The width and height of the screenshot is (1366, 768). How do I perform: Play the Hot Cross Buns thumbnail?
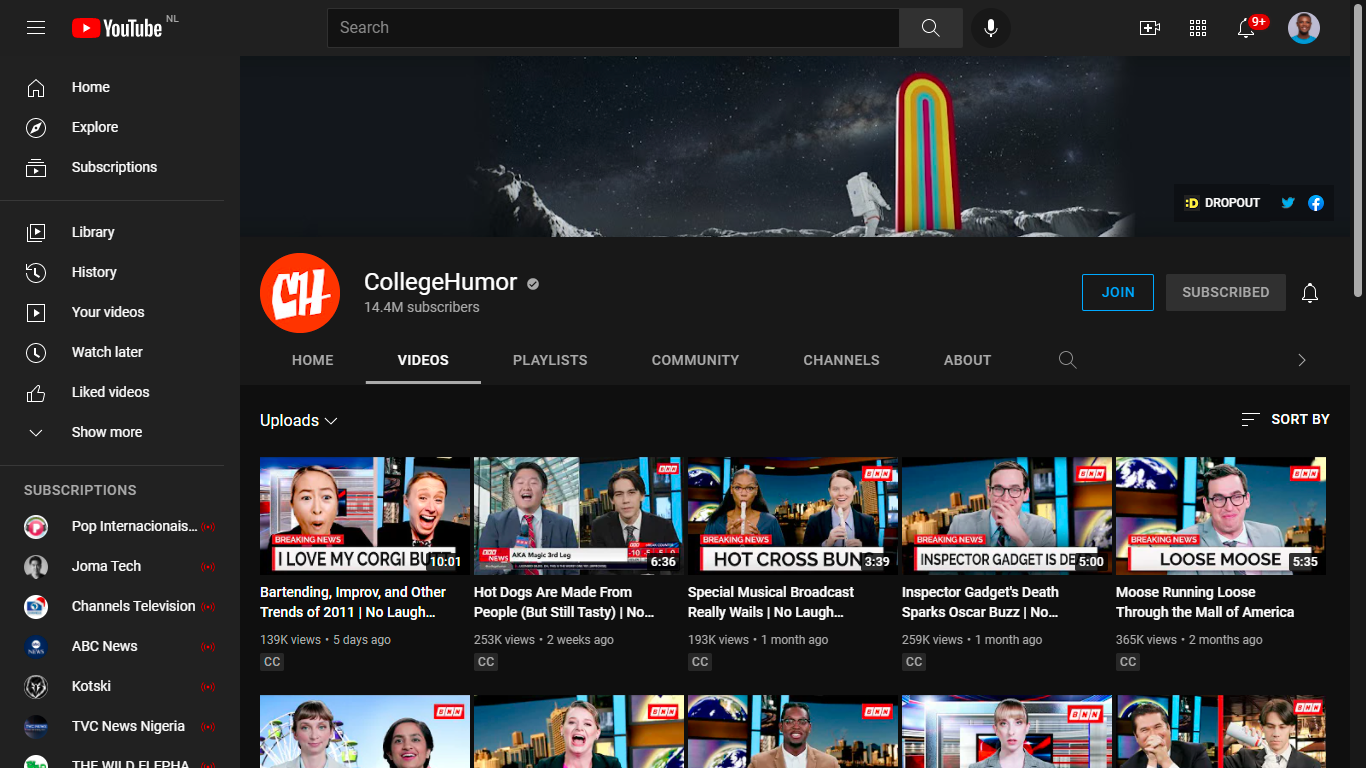(793, 516)
